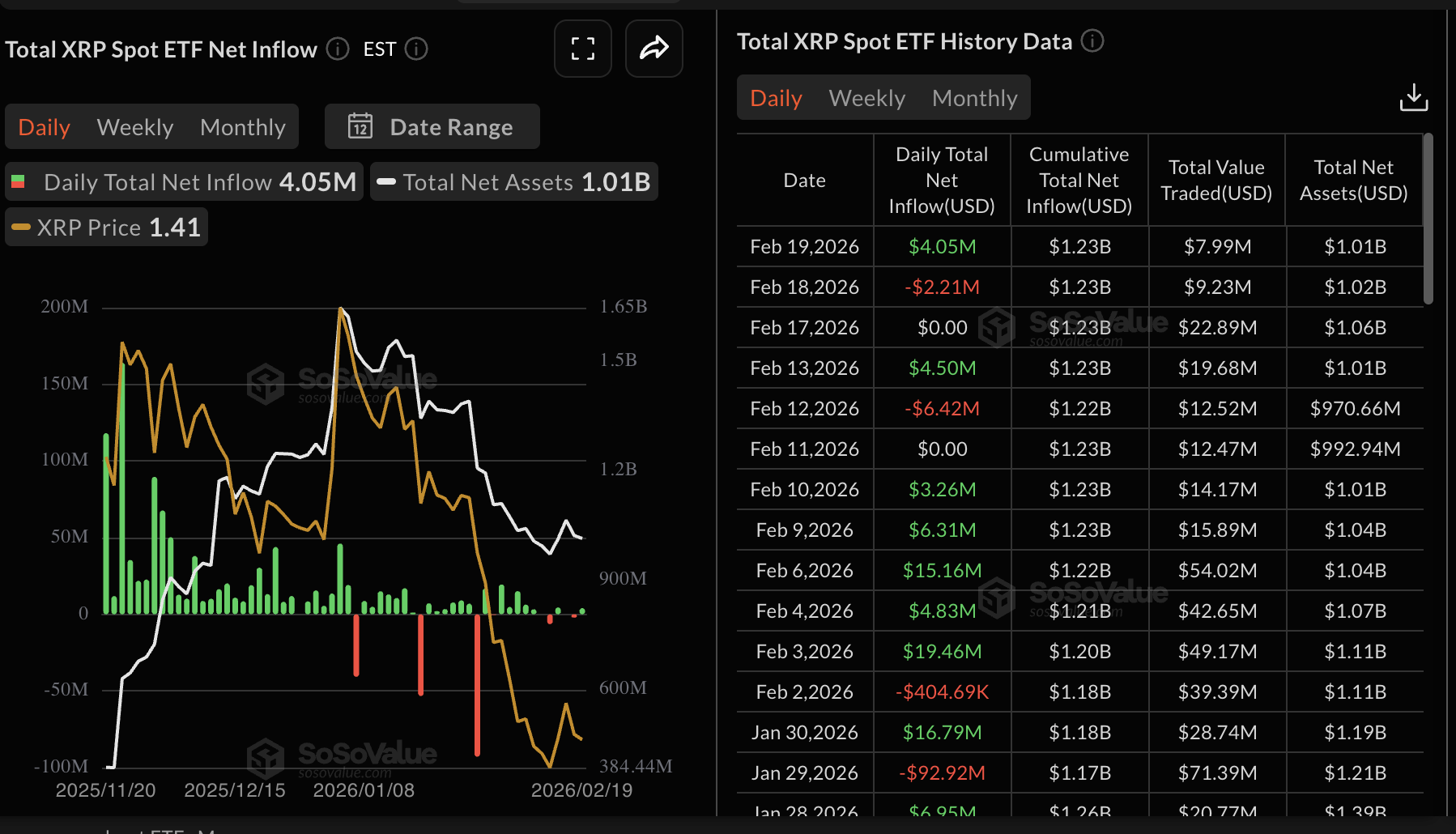Viewport: 1456px width, 834px height.
Task: Select Daily tab in history table
Action: tap(776, 98)
